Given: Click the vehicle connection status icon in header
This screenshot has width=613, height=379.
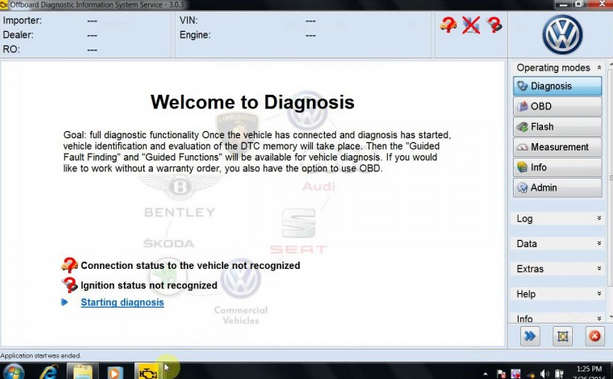Looking at the screenshot, I should click(x=448, y=25).
